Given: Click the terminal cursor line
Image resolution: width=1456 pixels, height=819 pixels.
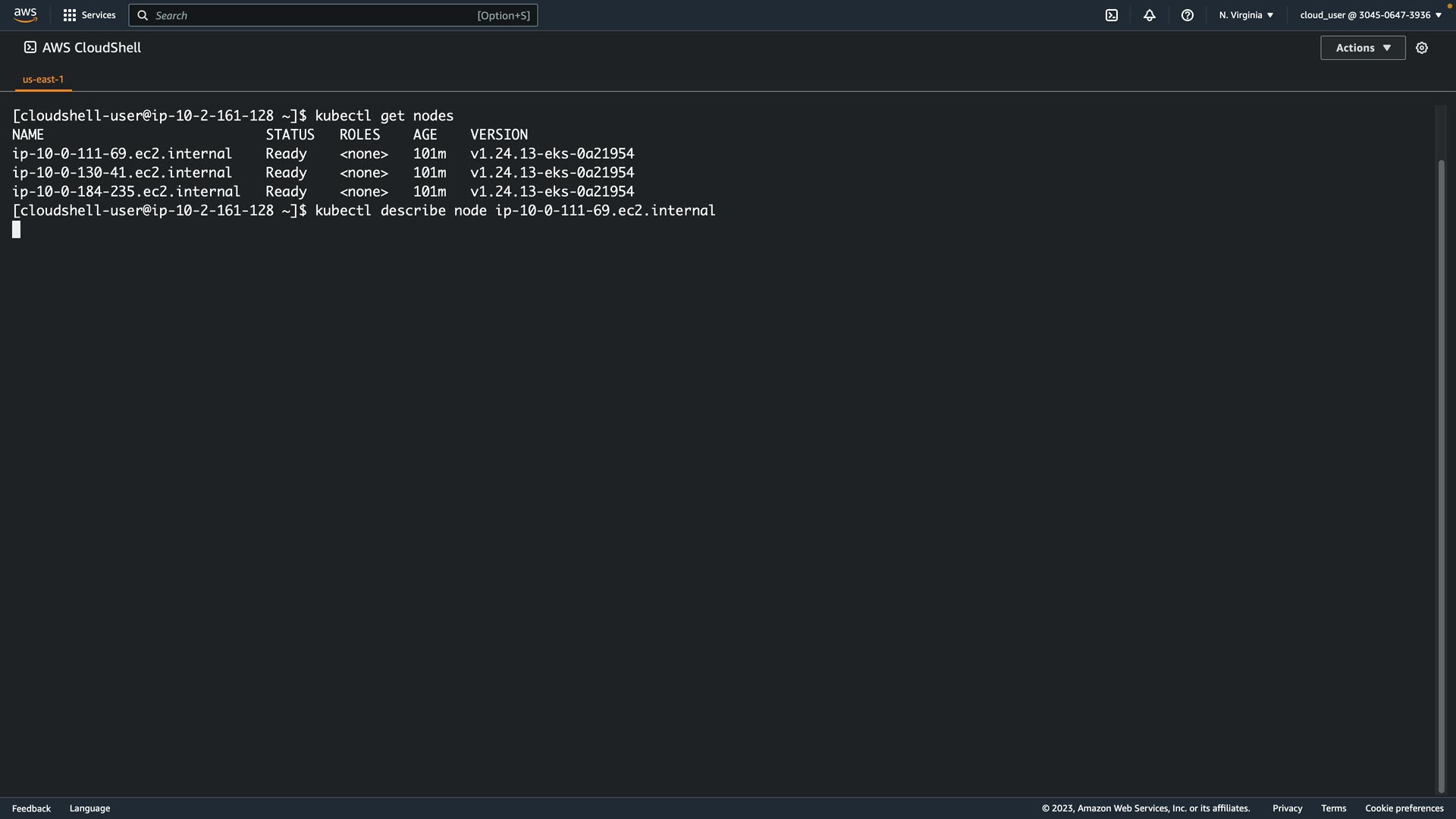Looking at the screenshot, I should pyautogui.click(x=17, y=230).
